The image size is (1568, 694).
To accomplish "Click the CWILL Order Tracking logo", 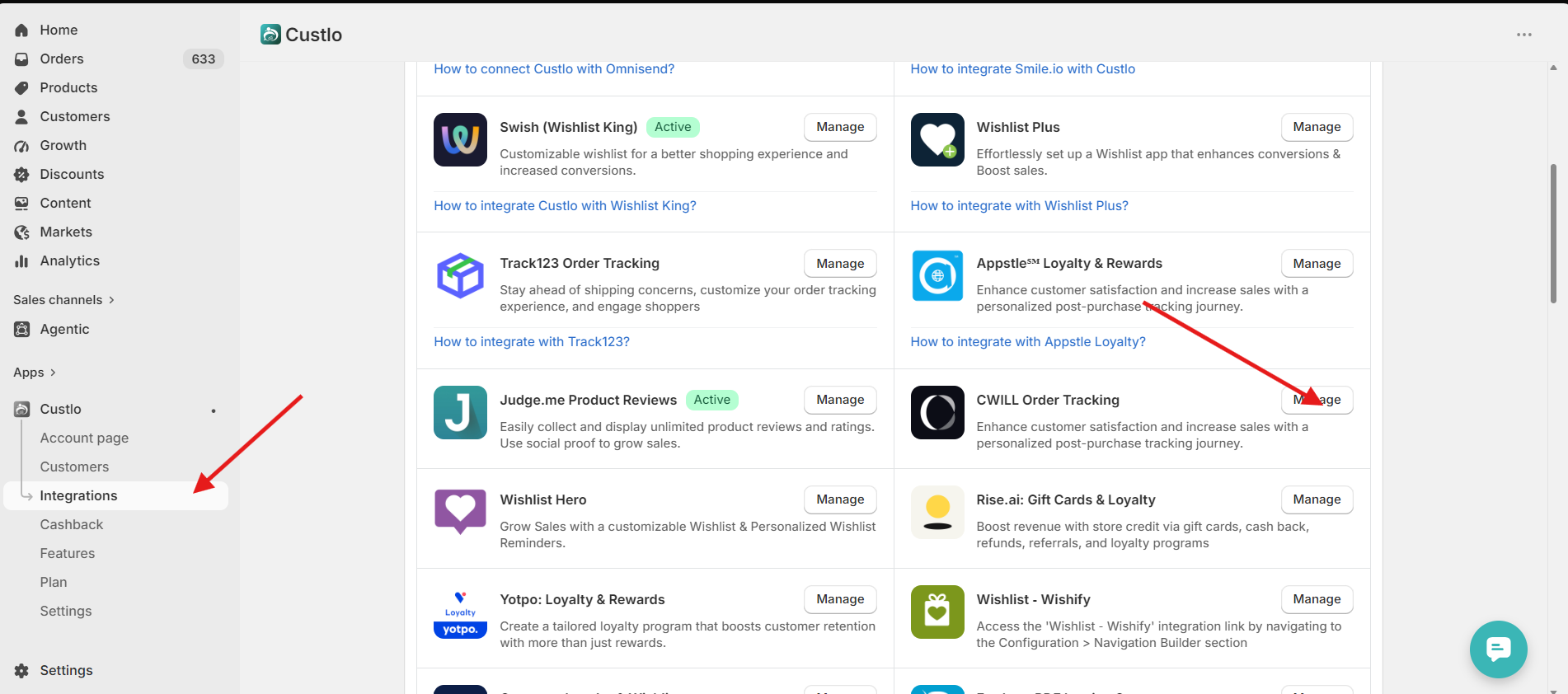I will [x=937, y=413].
